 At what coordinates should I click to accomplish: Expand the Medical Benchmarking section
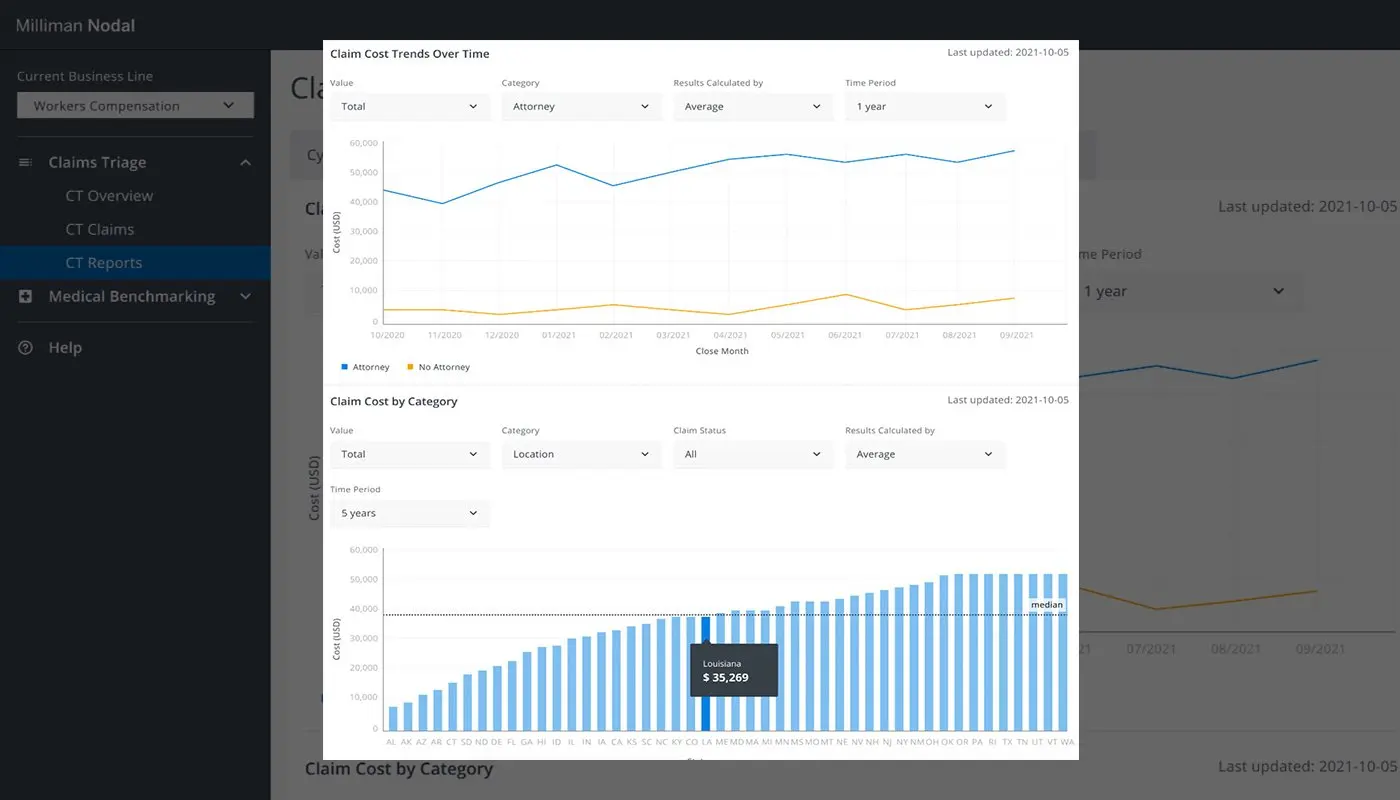pos(245,296)
